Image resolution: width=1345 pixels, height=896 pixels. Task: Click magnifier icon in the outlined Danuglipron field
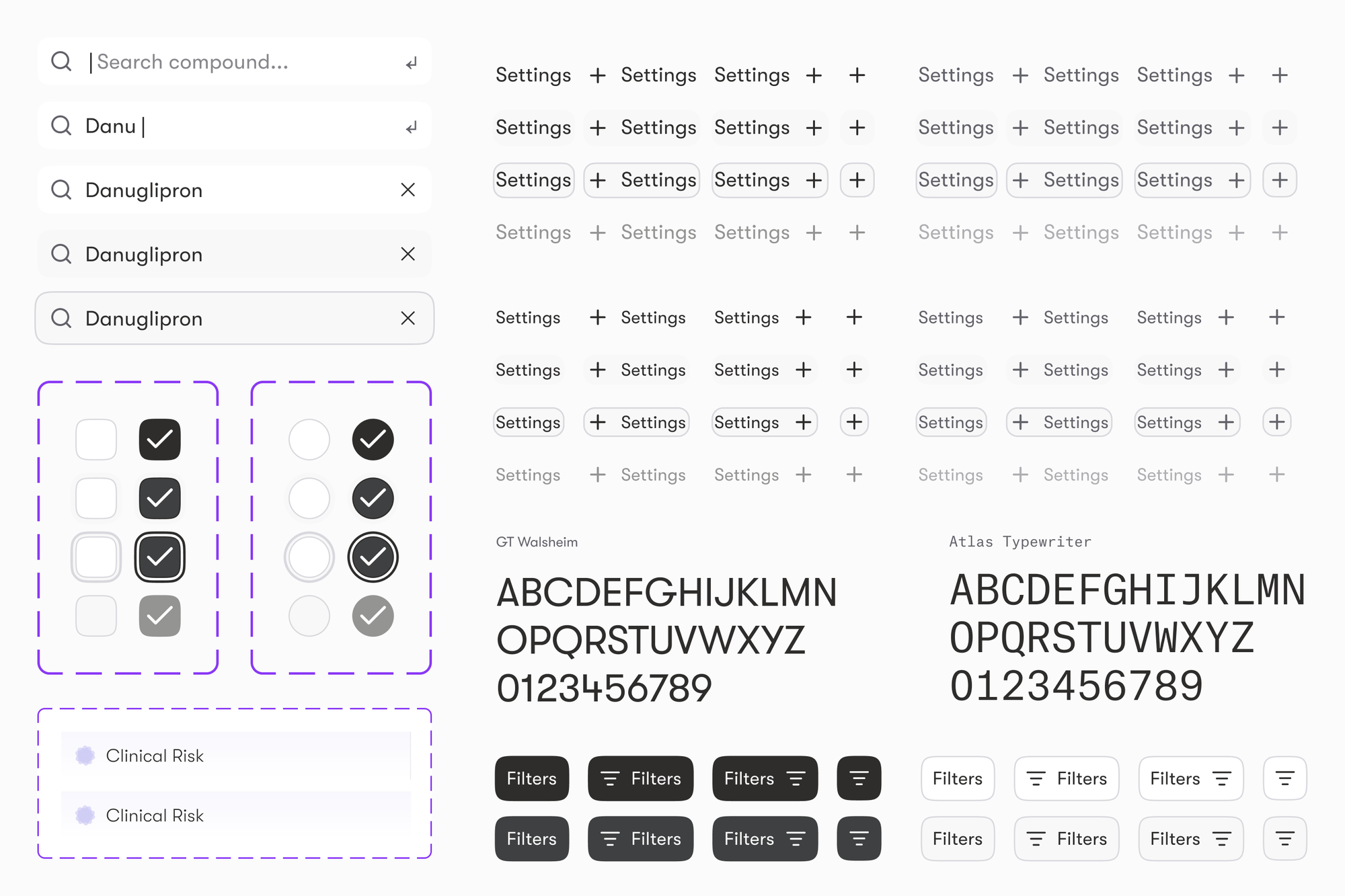point(61,318)
